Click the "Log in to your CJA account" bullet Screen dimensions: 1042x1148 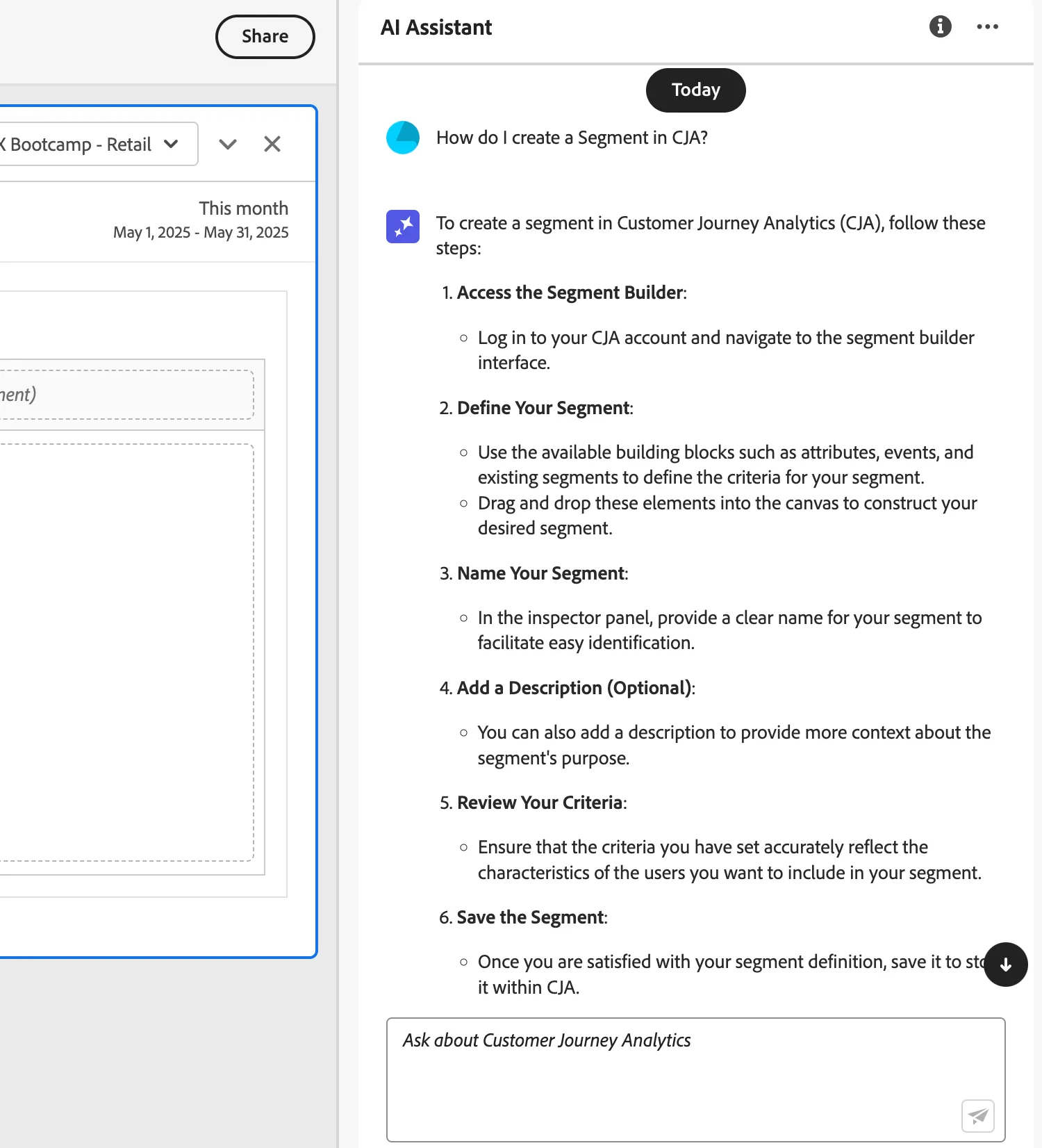click(726, 350)
